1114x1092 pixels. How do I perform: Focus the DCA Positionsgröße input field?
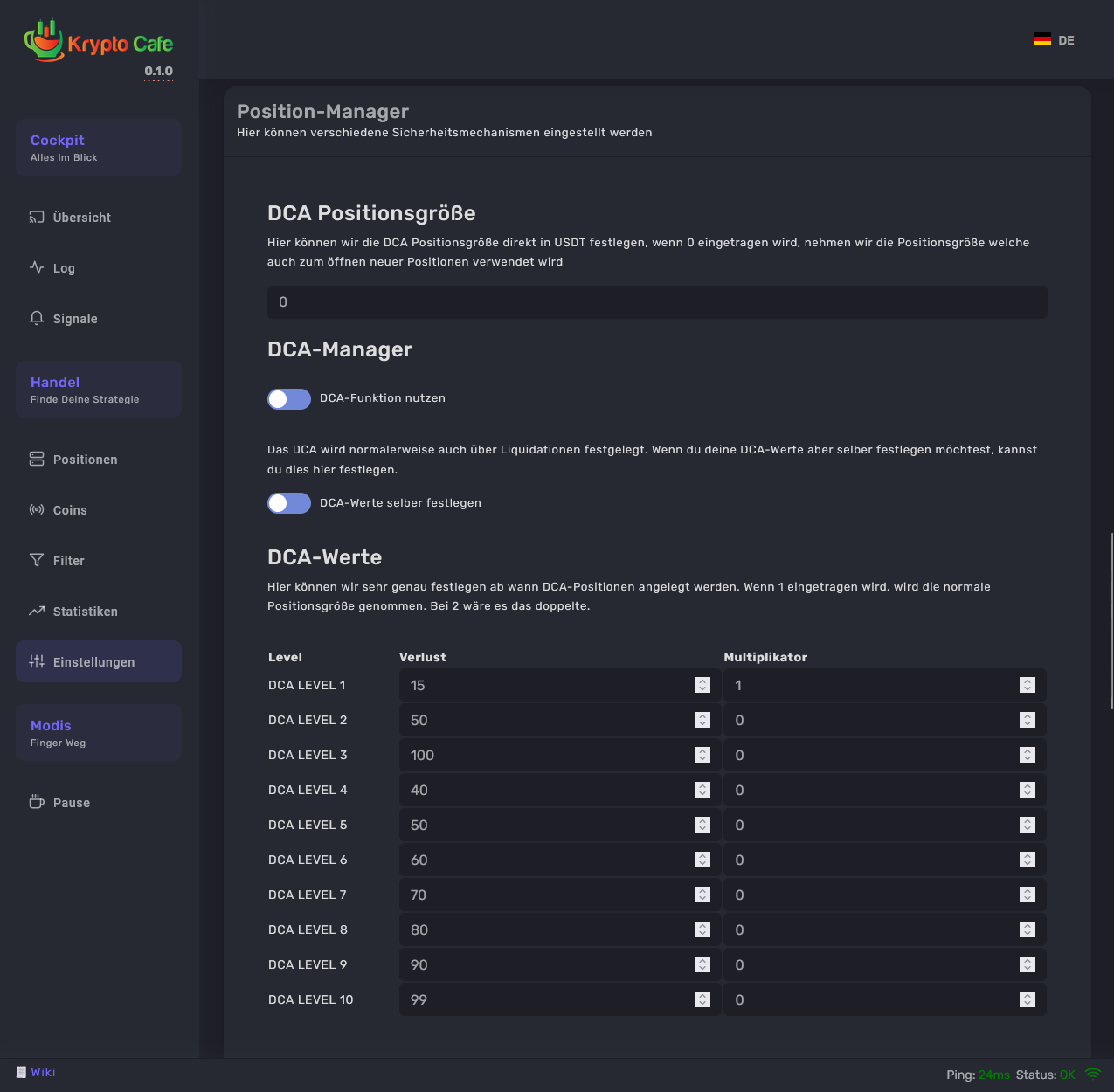657,302
